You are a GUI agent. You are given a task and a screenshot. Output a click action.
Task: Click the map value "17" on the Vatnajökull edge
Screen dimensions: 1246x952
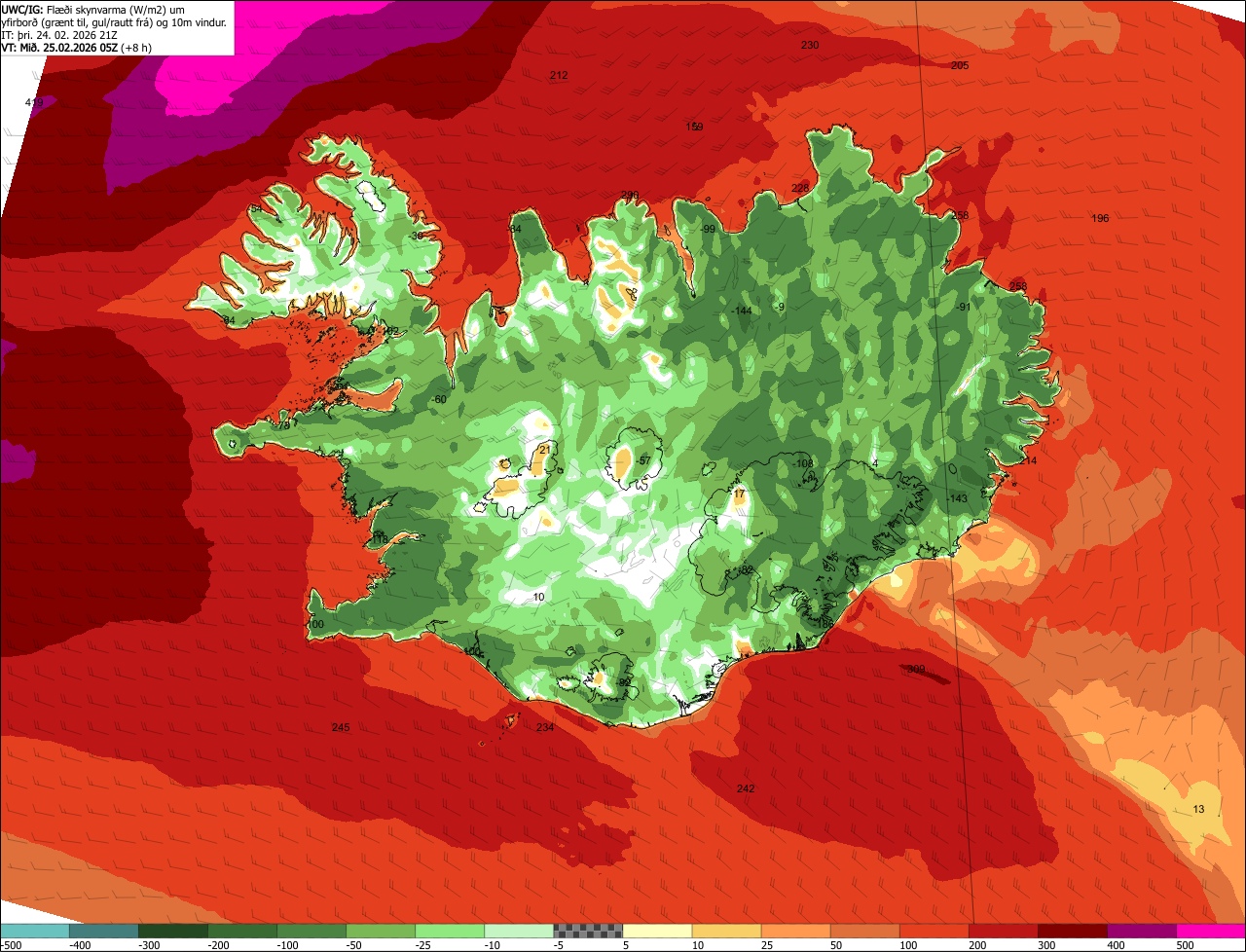(739, 494)
